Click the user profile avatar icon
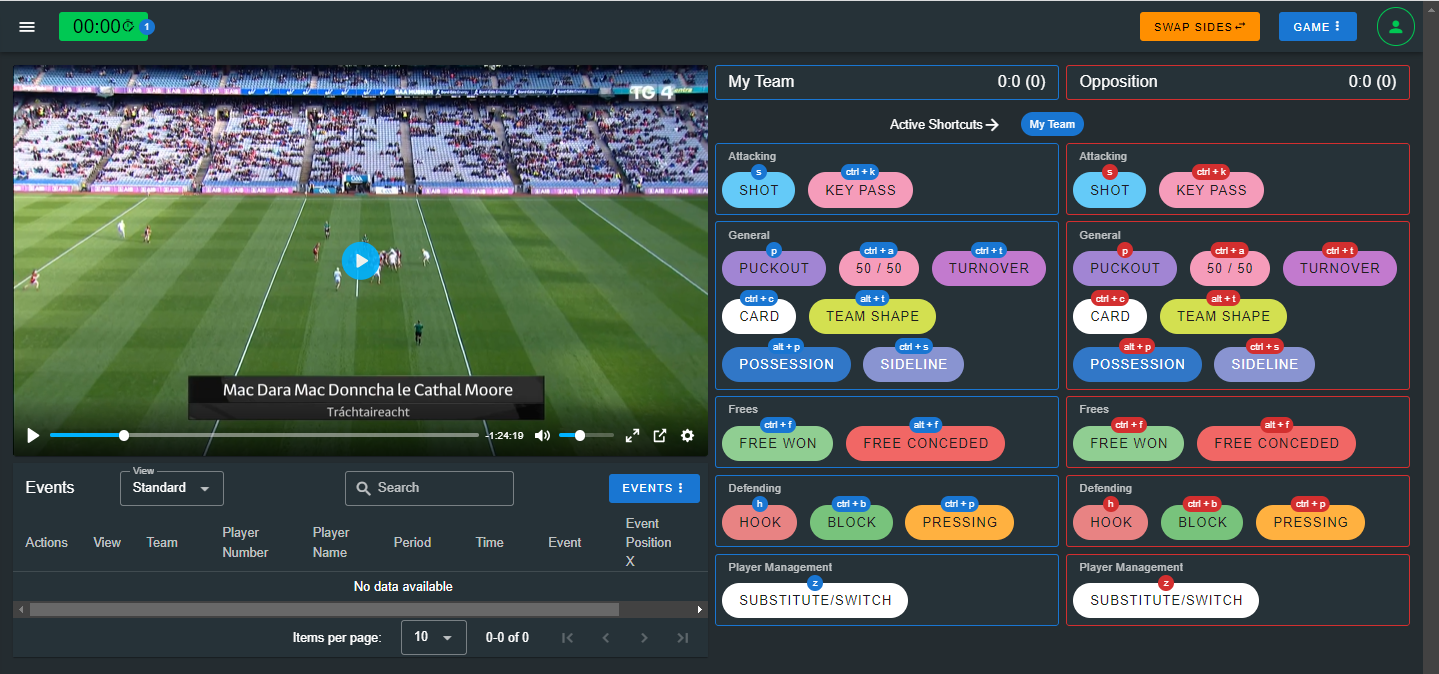 [1395, 27]
